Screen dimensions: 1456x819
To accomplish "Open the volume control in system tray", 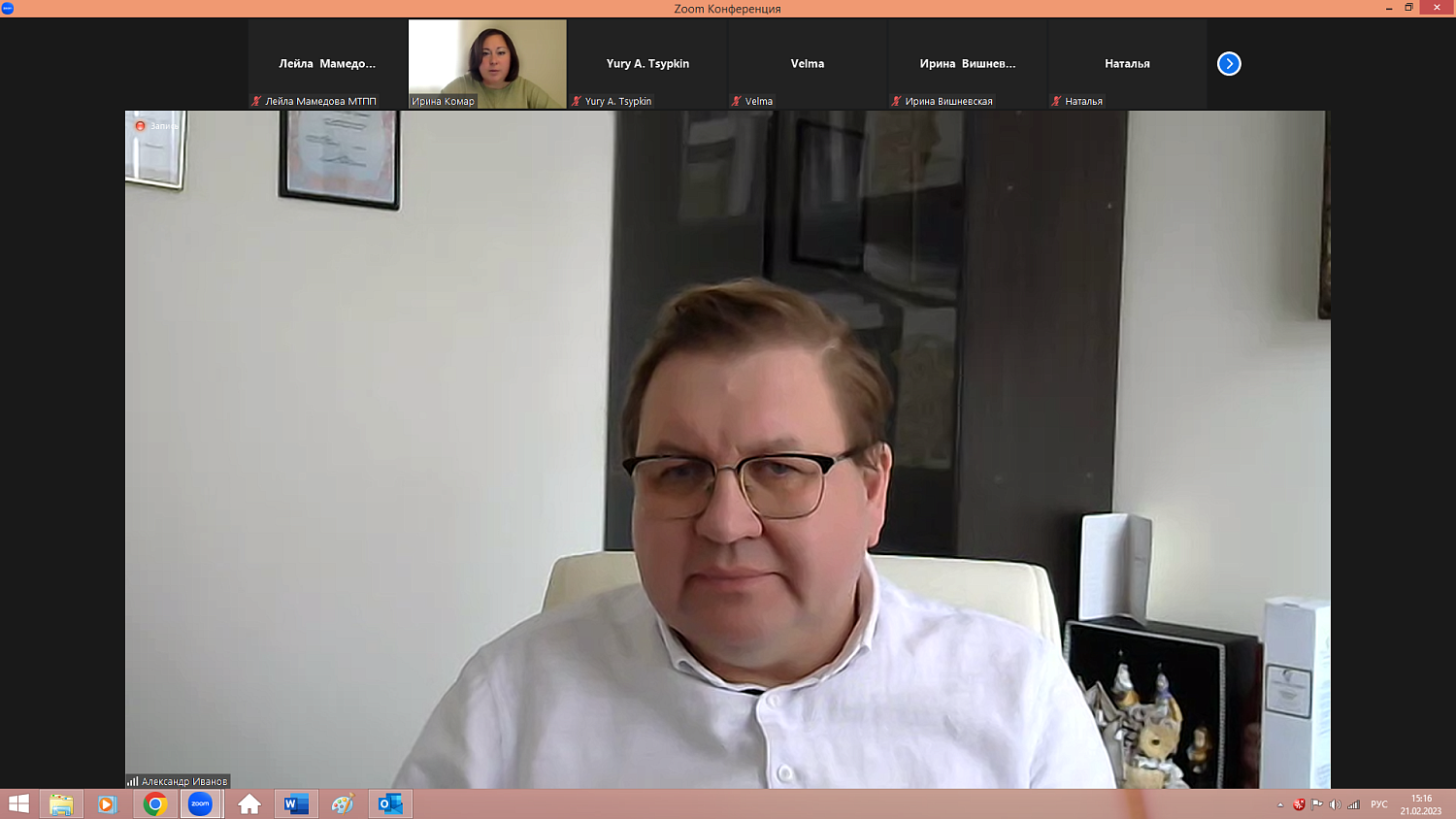I will (1335, 804).
